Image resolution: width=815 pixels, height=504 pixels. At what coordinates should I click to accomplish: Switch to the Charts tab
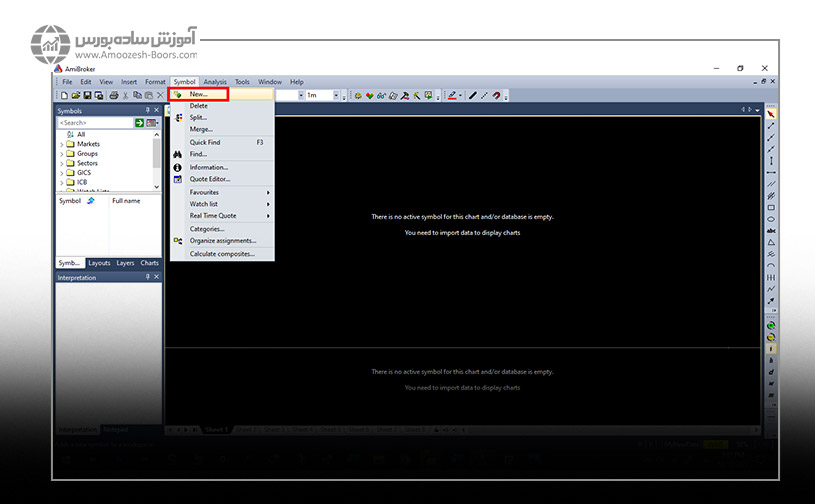(x=149, y=263)
